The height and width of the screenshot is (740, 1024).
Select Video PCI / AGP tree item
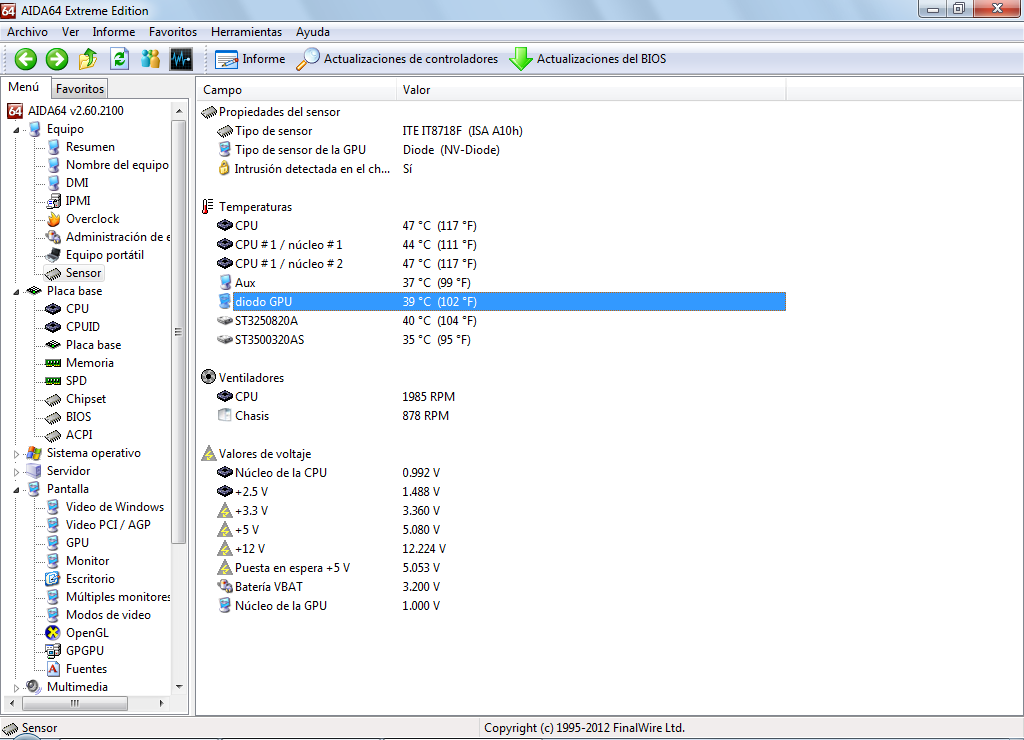tap(108, 524)
